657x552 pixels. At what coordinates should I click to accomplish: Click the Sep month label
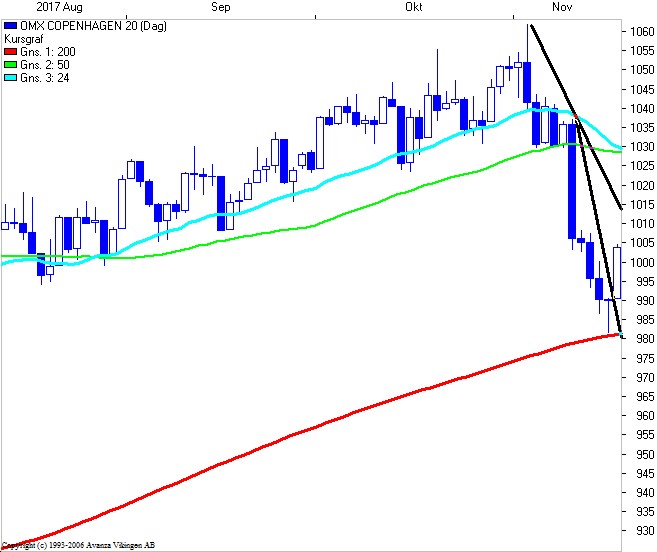coord(221,7)
